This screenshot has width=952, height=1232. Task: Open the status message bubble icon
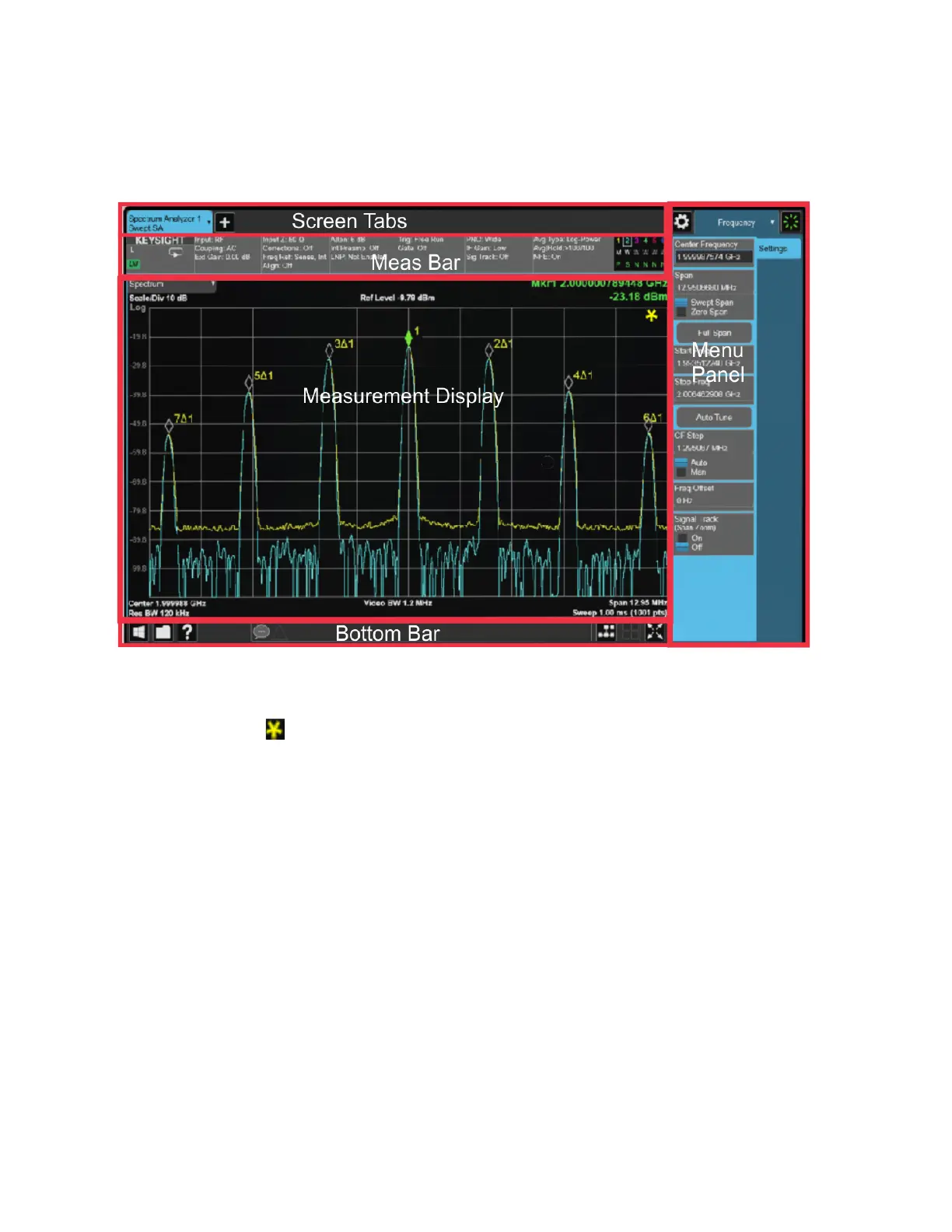pos(261,632)
